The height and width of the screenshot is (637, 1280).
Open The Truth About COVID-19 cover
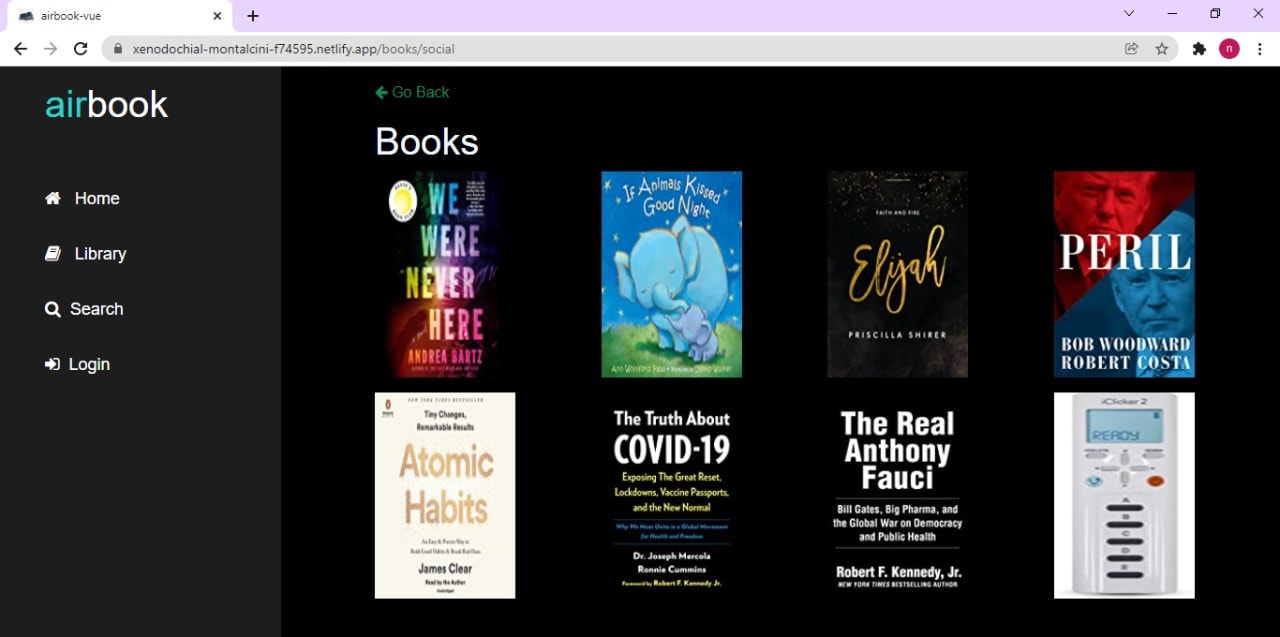pyautogui.click(x=672, y=495)
